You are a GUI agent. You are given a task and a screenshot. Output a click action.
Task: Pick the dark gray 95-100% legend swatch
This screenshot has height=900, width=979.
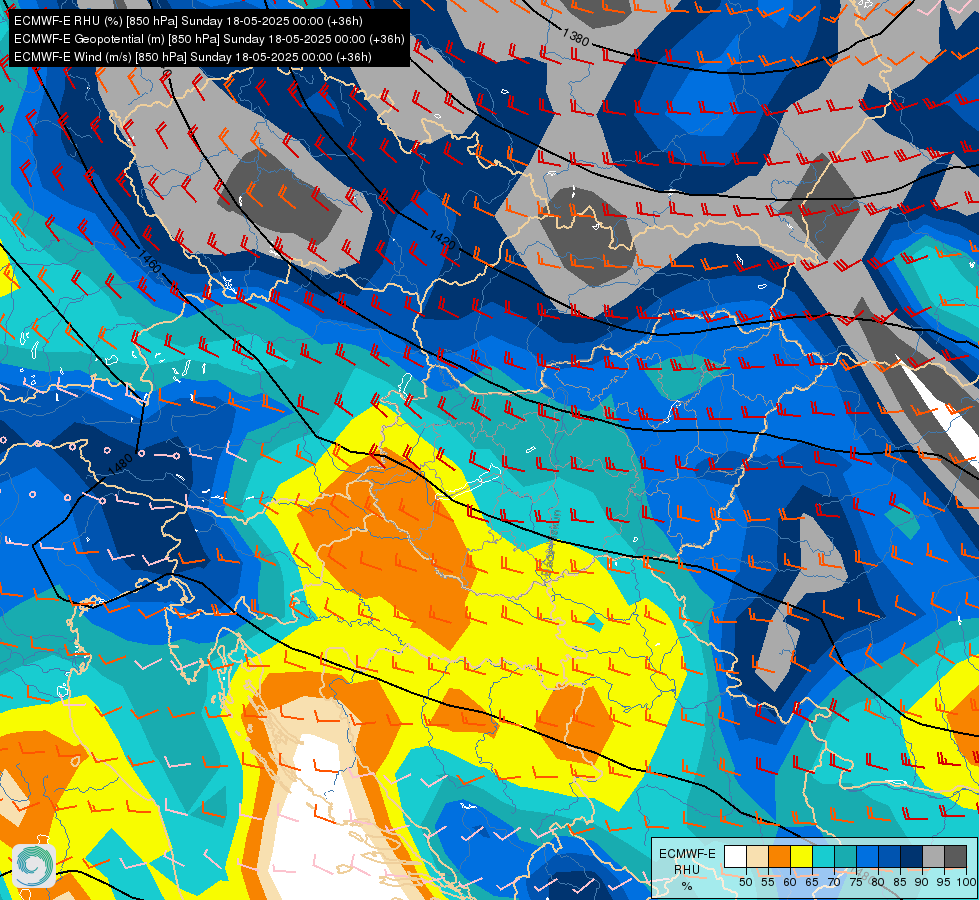[955, 856]
